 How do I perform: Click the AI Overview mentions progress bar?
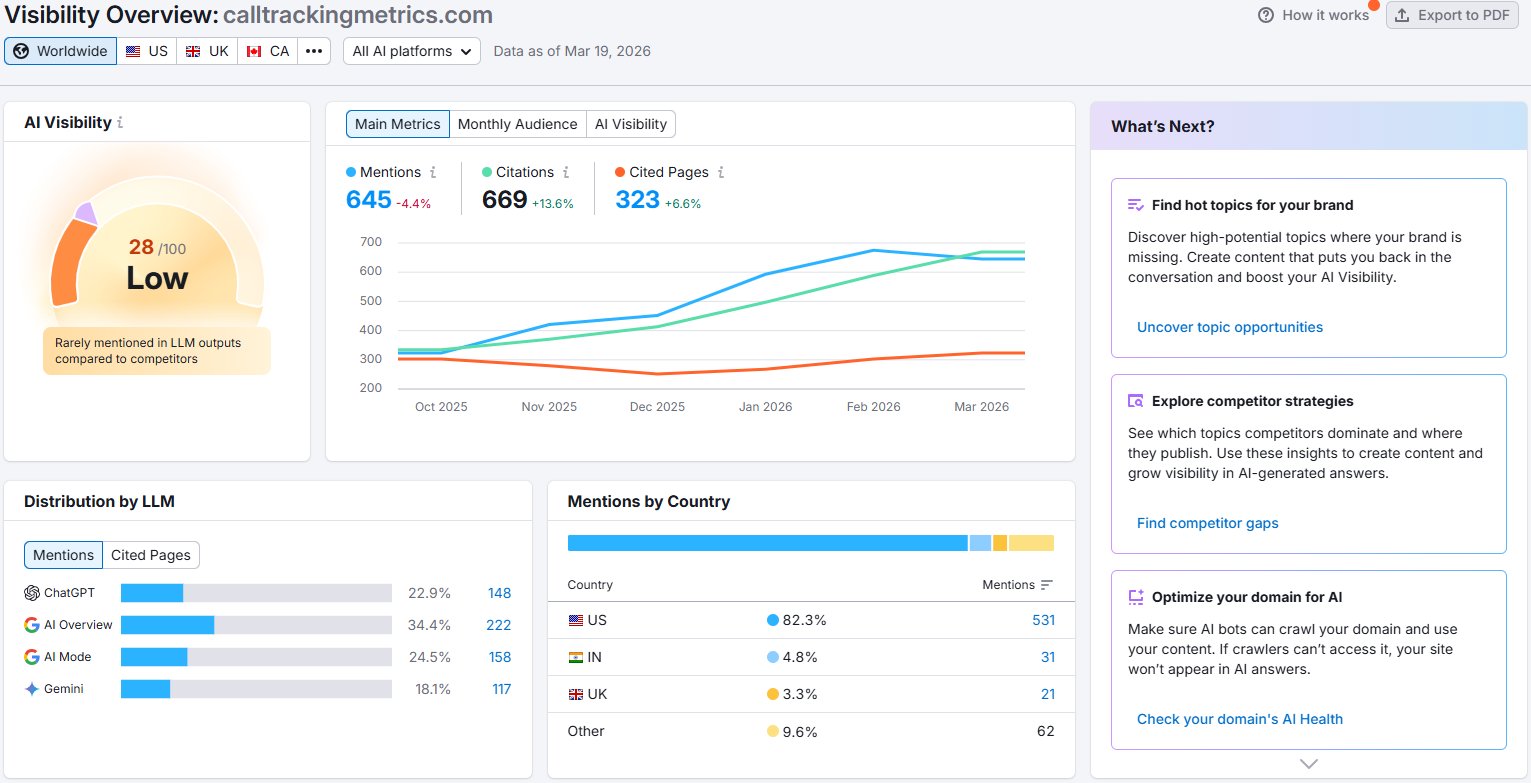coord(256,625)
